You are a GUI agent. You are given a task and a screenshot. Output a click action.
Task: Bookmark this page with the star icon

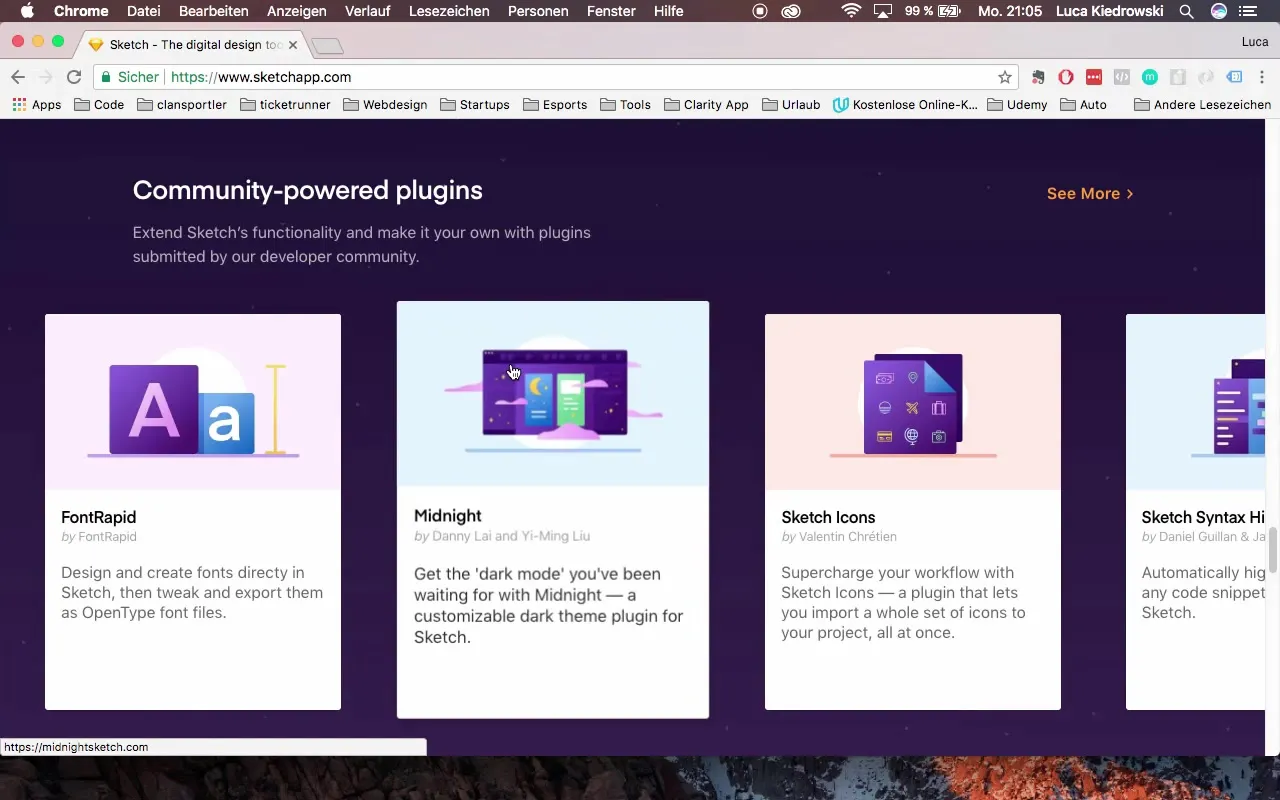click(x=1005, y=77)
